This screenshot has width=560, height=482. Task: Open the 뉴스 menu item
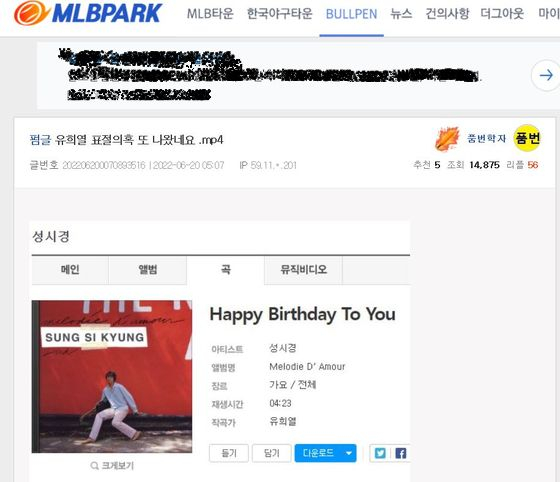pos(401,14)
